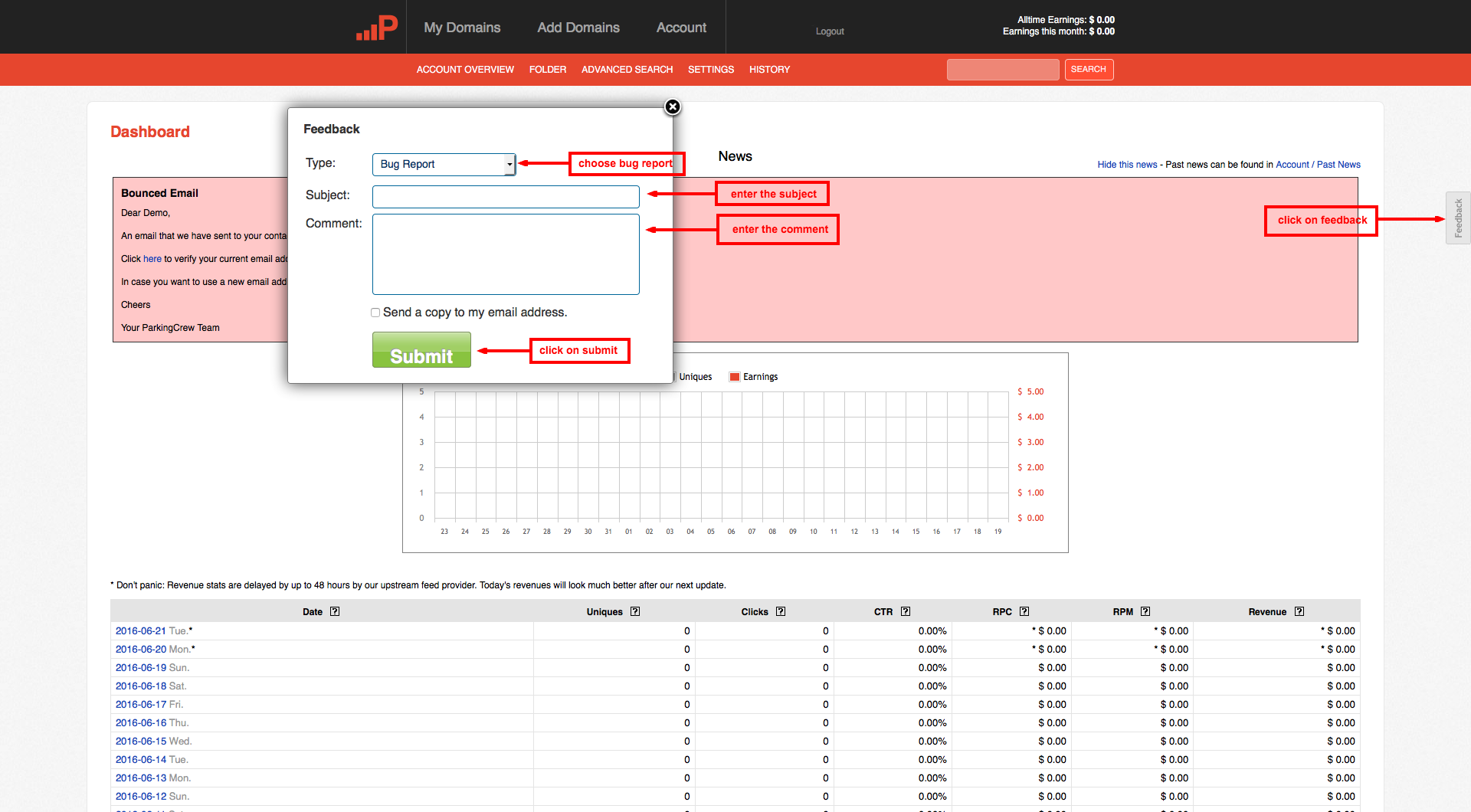This screenshot has width=1471, height=812.
Task: Click the help icon next to Clicks column
Action: pyautogui.click(x=781, y=611)
